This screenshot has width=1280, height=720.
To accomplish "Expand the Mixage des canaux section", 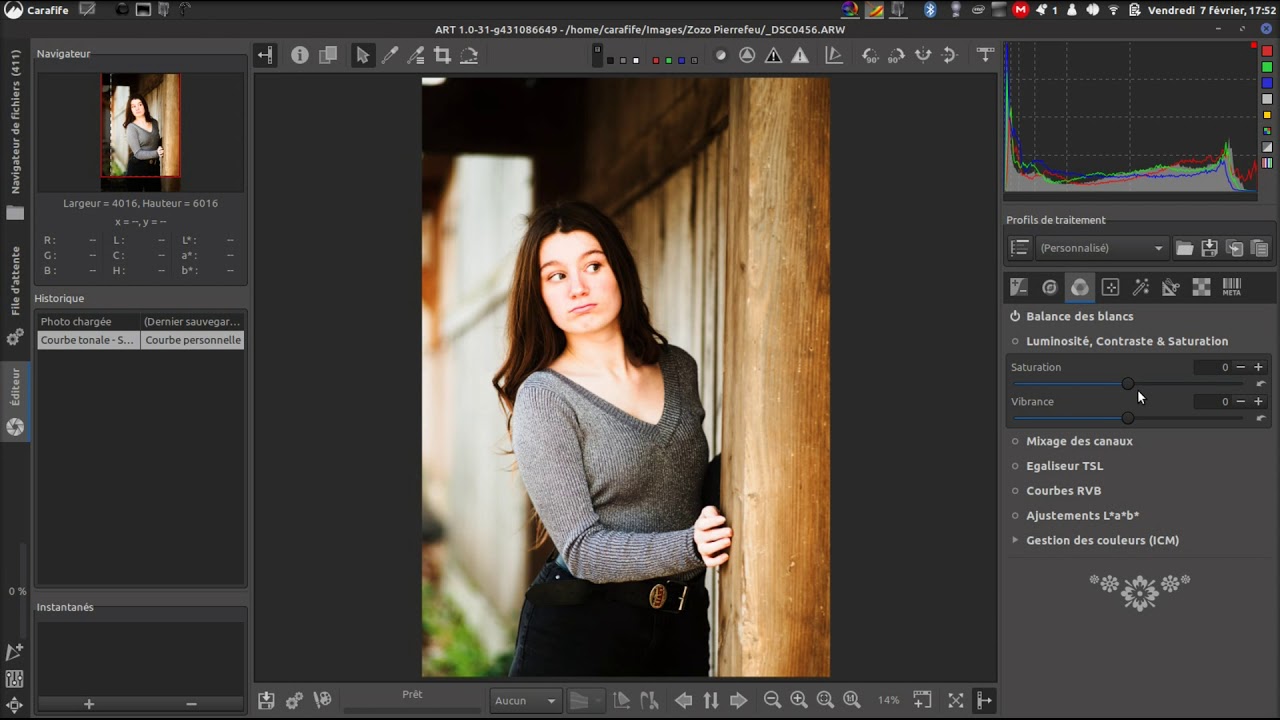I will (1079, 441).
